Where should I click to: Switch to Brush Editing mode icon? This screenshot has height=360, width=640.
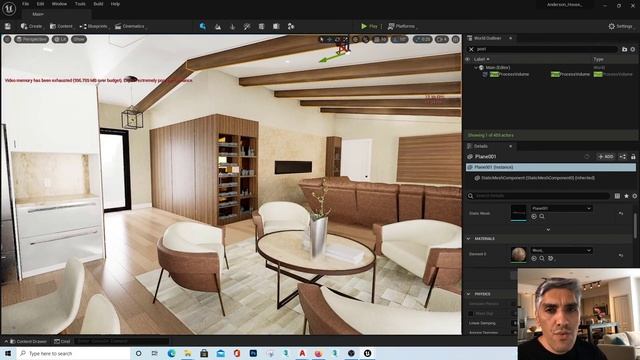click(291, 26)
